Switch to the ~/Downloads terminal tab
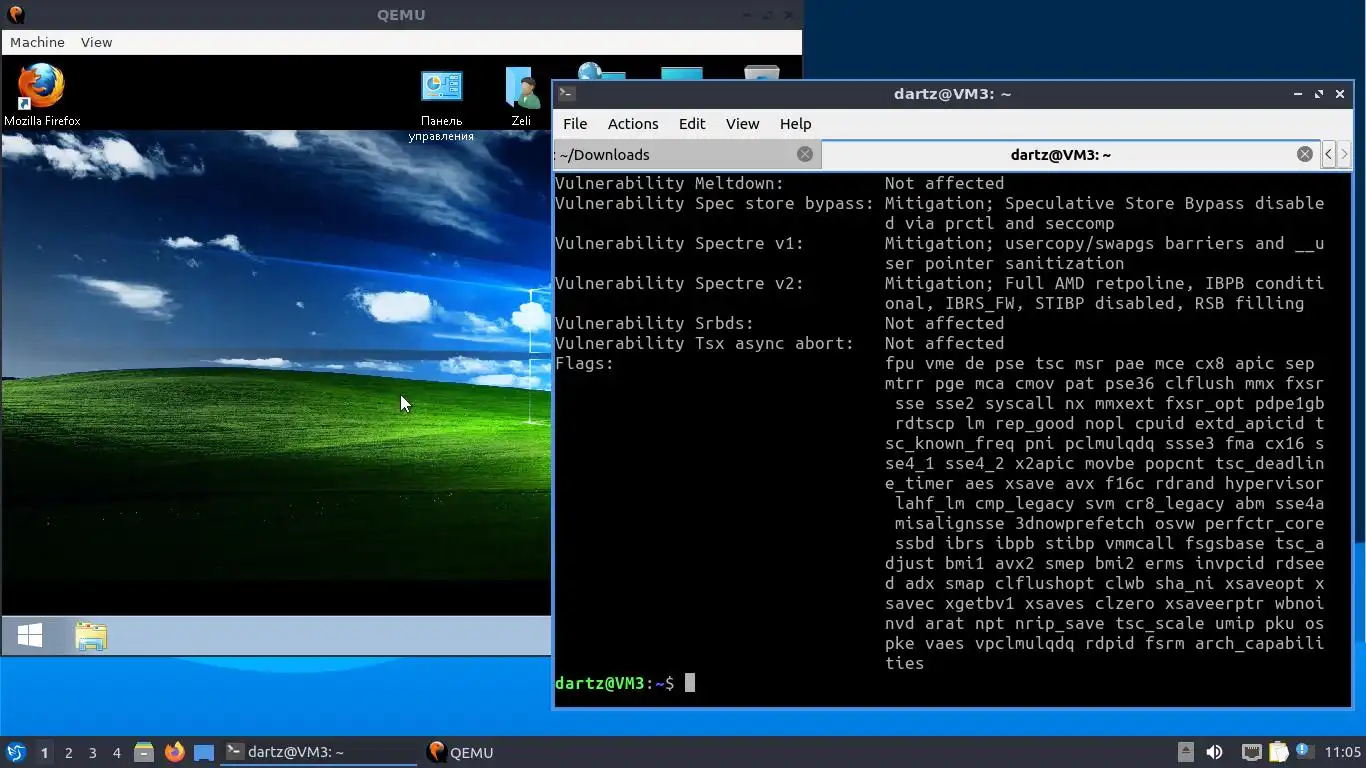The height and width of the screenshot is (768, 1366). tap(687, 154)
